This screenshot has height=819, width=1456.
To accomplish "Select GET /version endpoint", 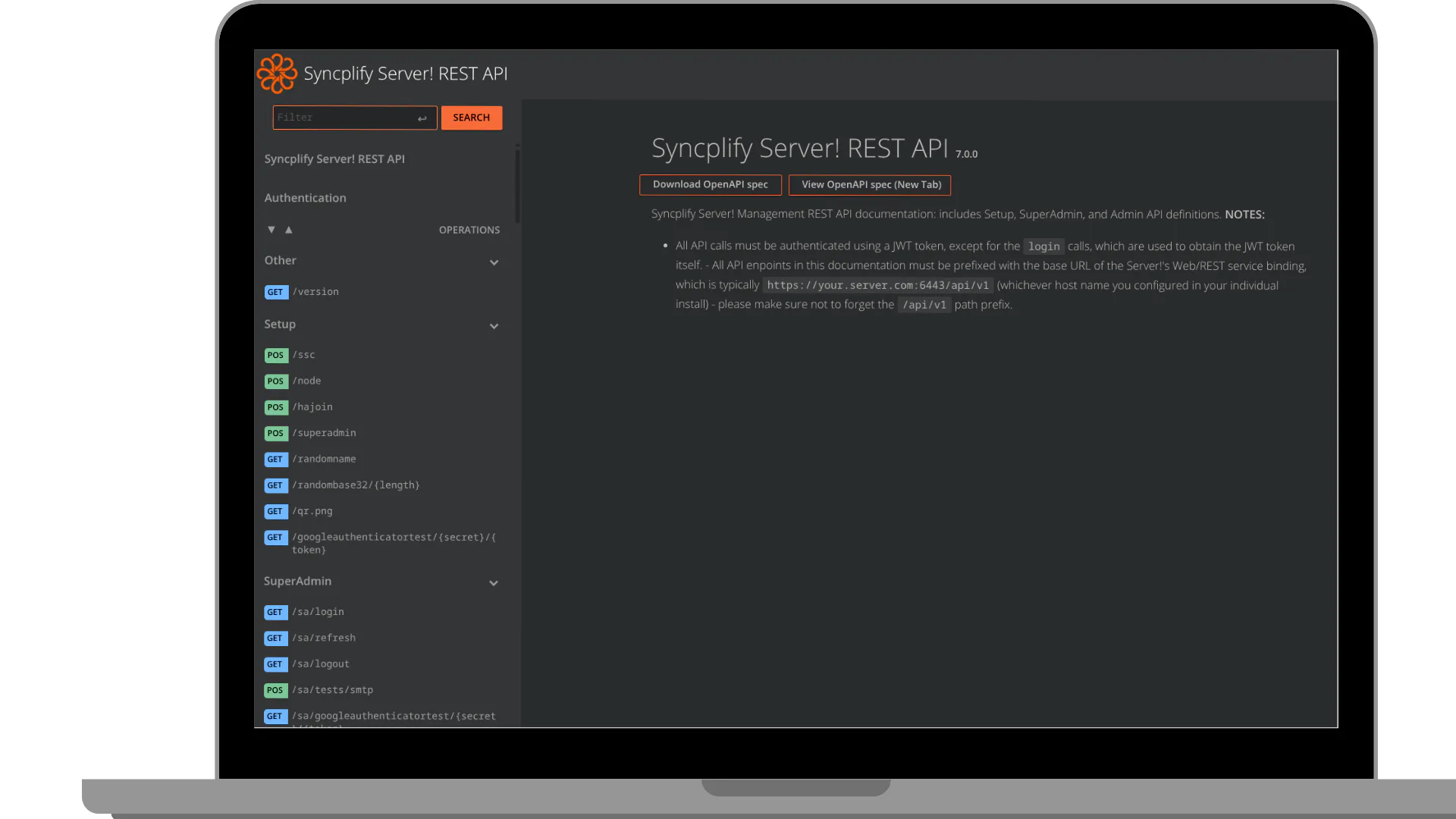I will click(302, 292).
